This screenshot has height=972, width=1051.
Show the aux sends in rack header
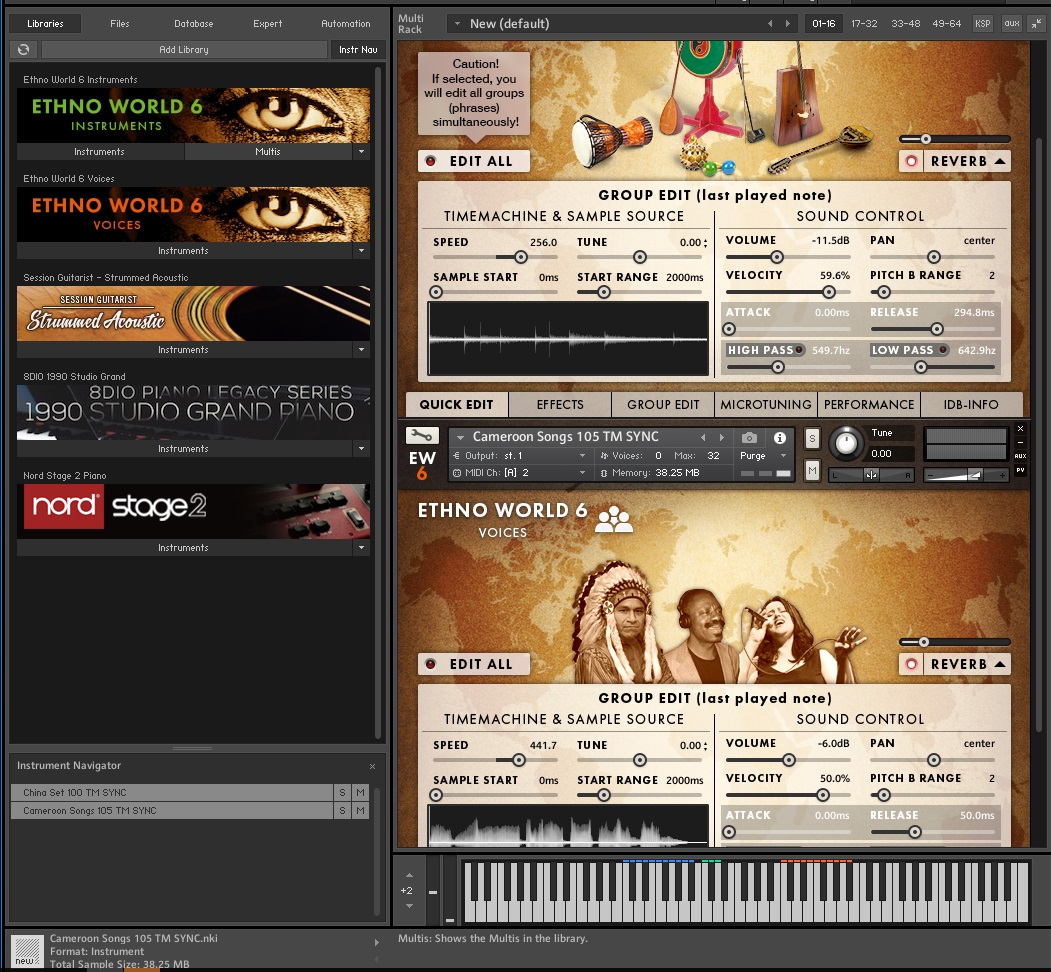tap(1011, 23)
